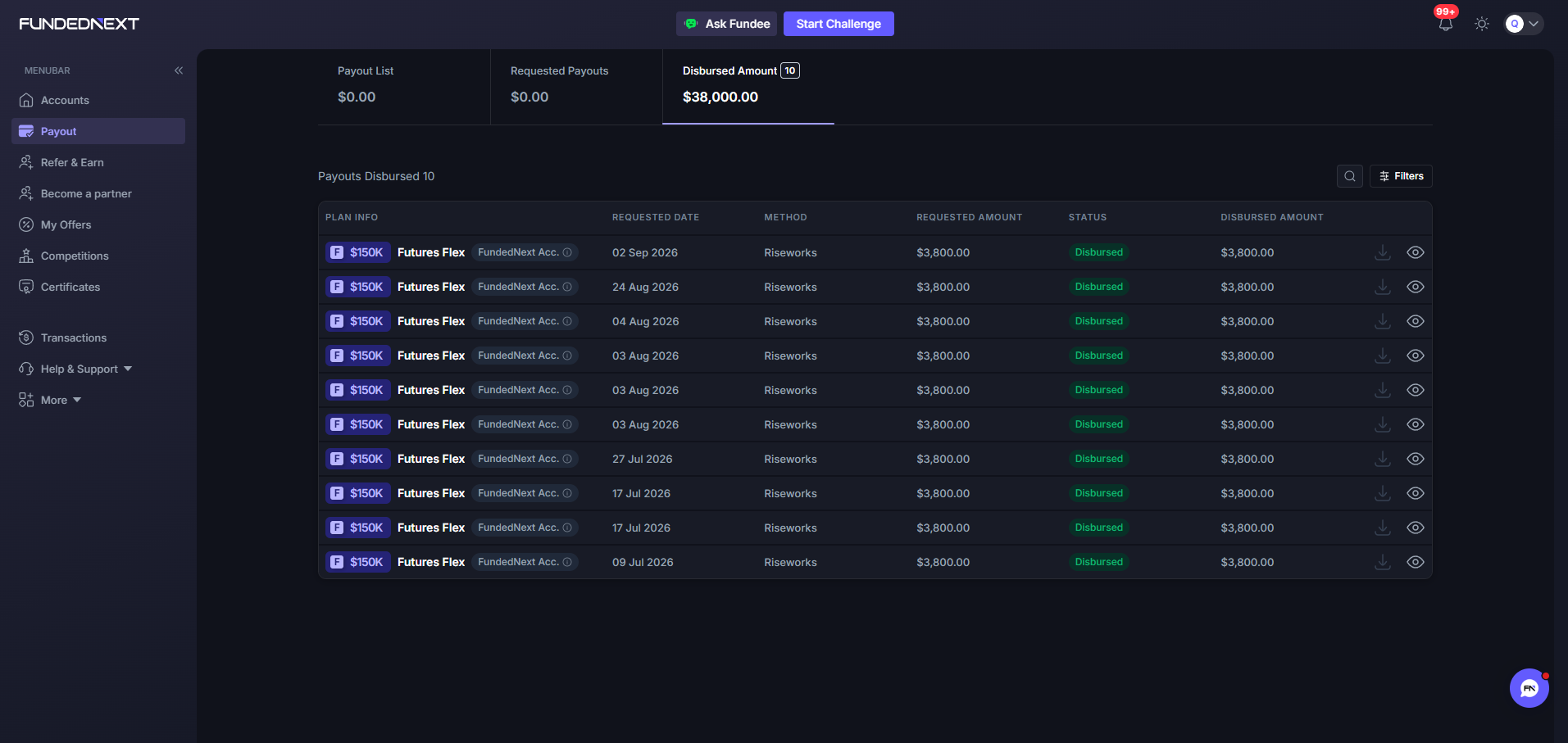The image size is (1568, 743).
Task: Switch to Requested Payouts tab
Action: pos(576,87)
